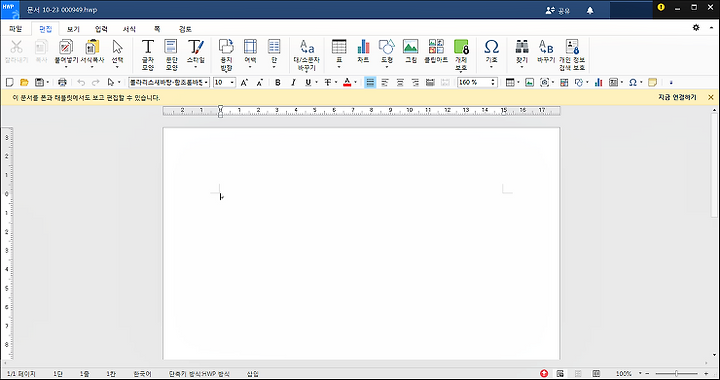Switch to the 보기 View tab
The height and width of the screenshot is (380, 720).
[73, 29]
